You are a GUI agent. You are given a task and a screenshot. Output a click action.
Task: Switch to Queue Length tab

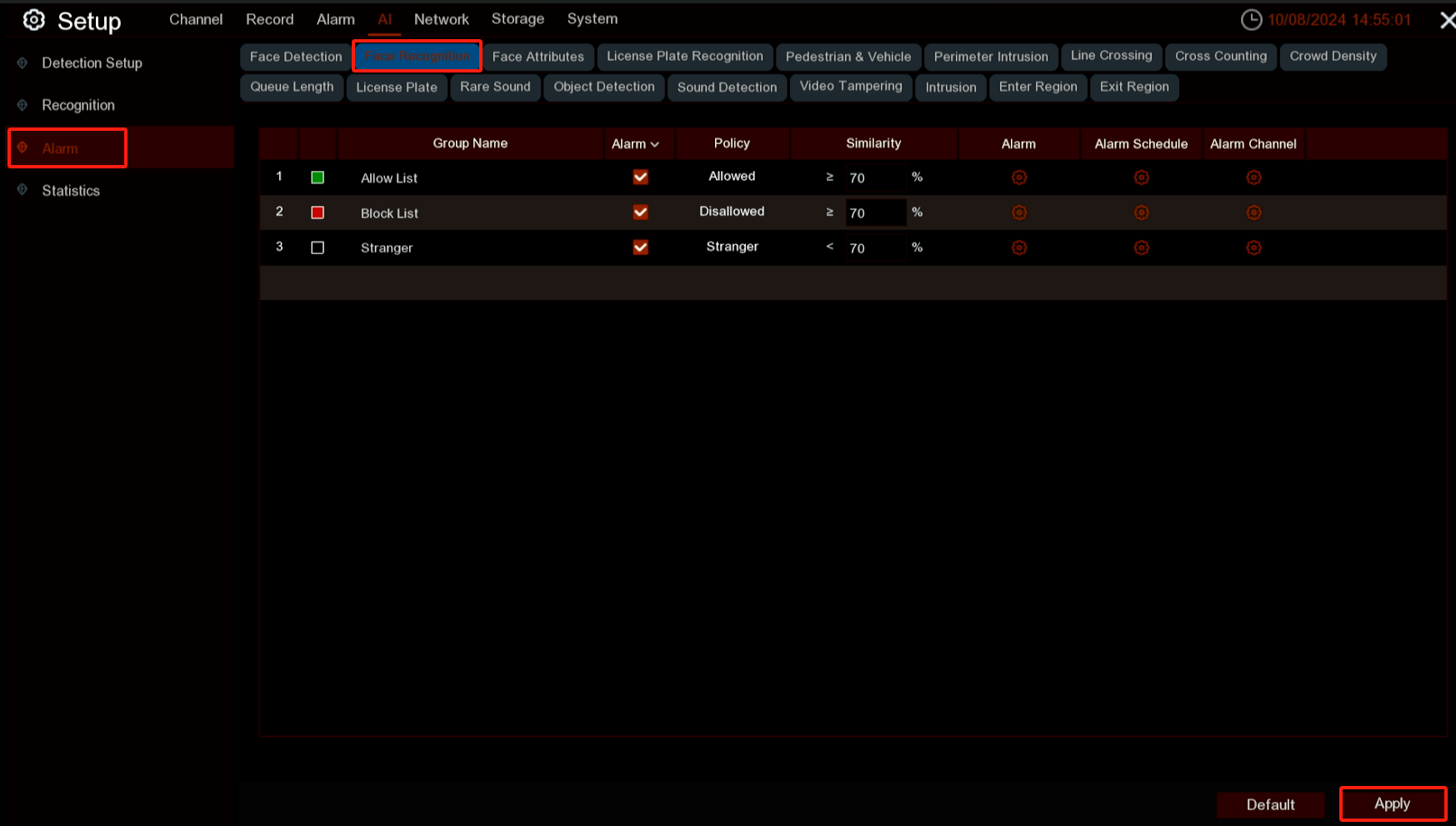292,87
